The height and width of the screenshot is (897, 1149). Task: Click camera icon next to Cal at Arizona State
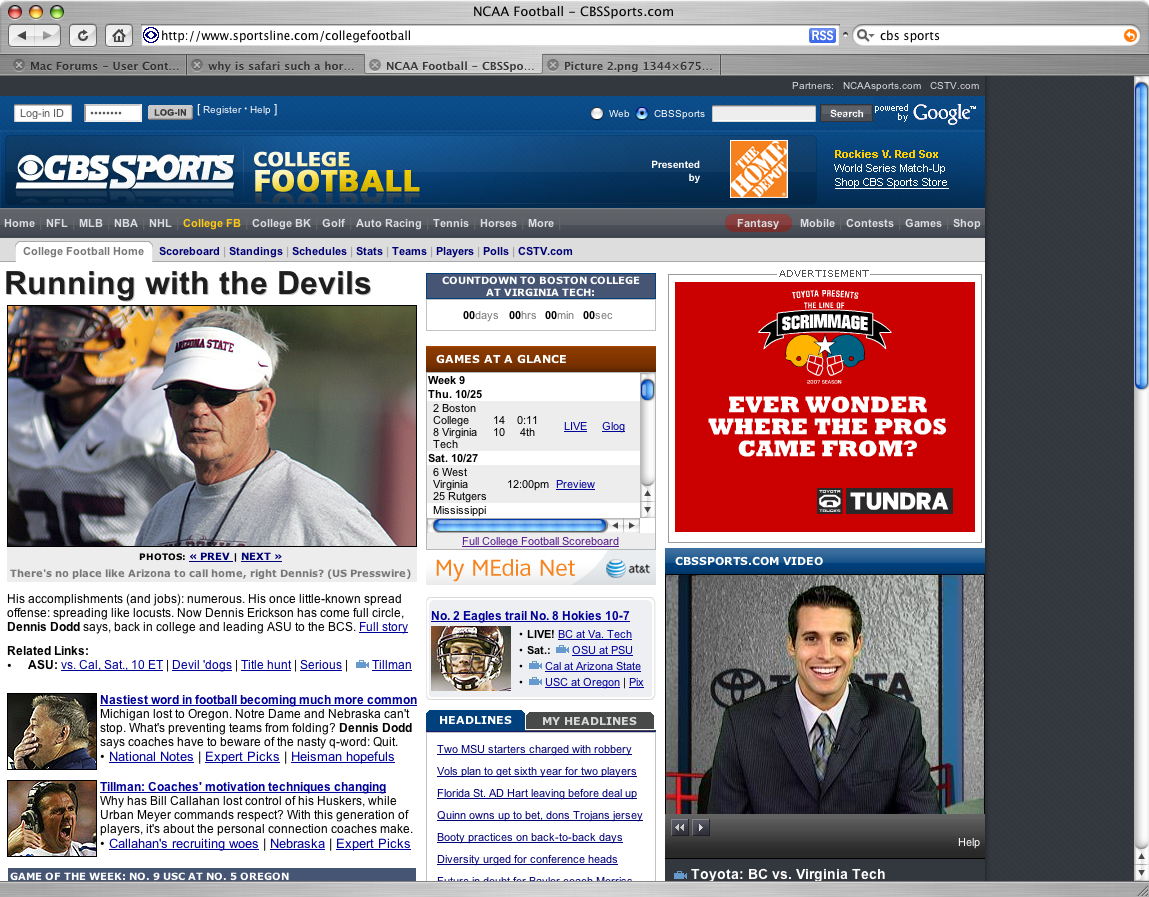click(536, 666)
